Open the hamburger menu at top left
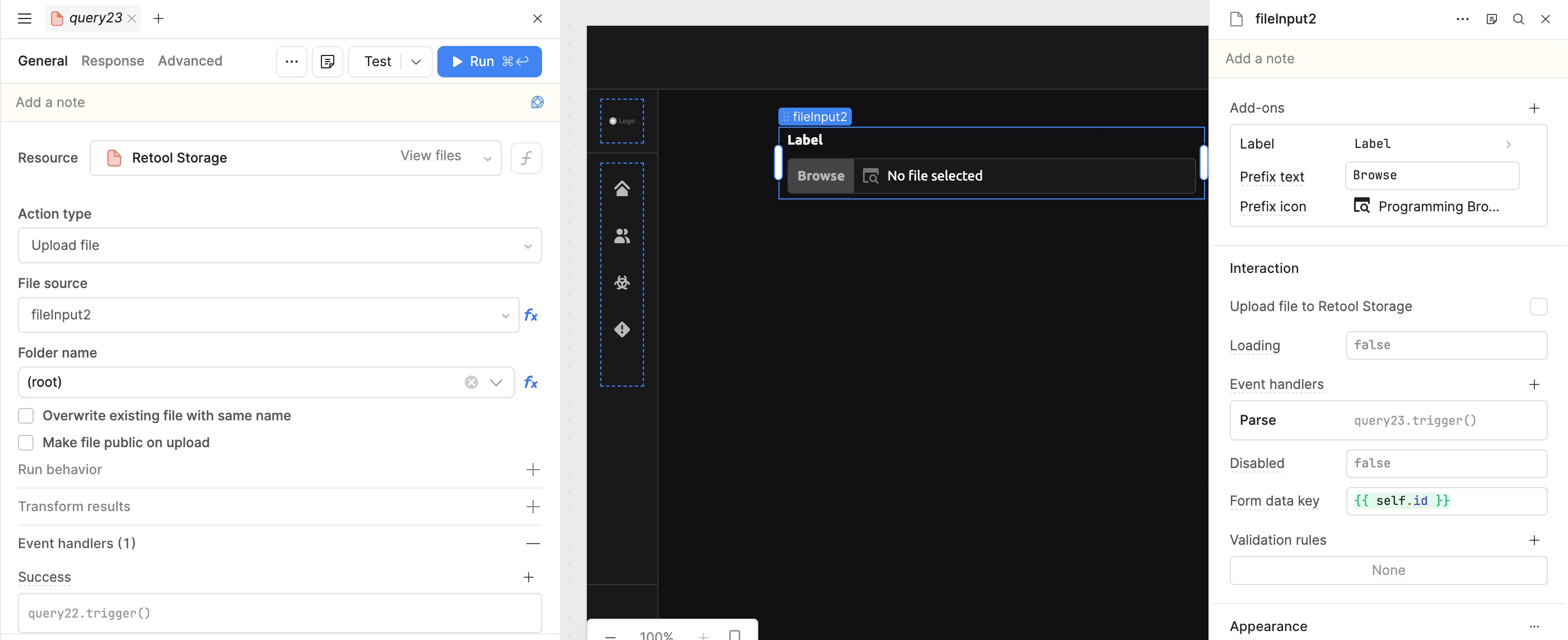The image size is (1568, 640). (24, 18)
